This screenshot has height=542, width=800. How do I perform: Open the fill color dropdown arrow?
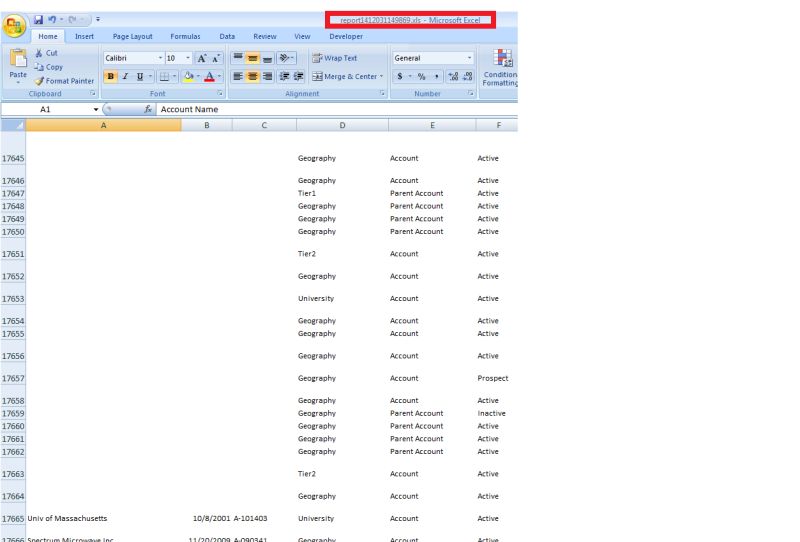198,77
